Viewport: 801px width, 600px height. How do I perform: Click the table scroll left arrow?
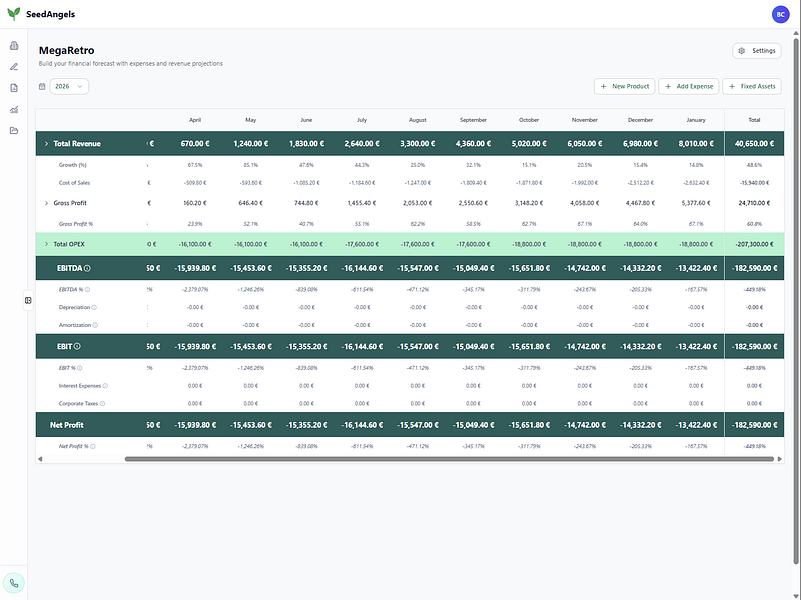40,459
